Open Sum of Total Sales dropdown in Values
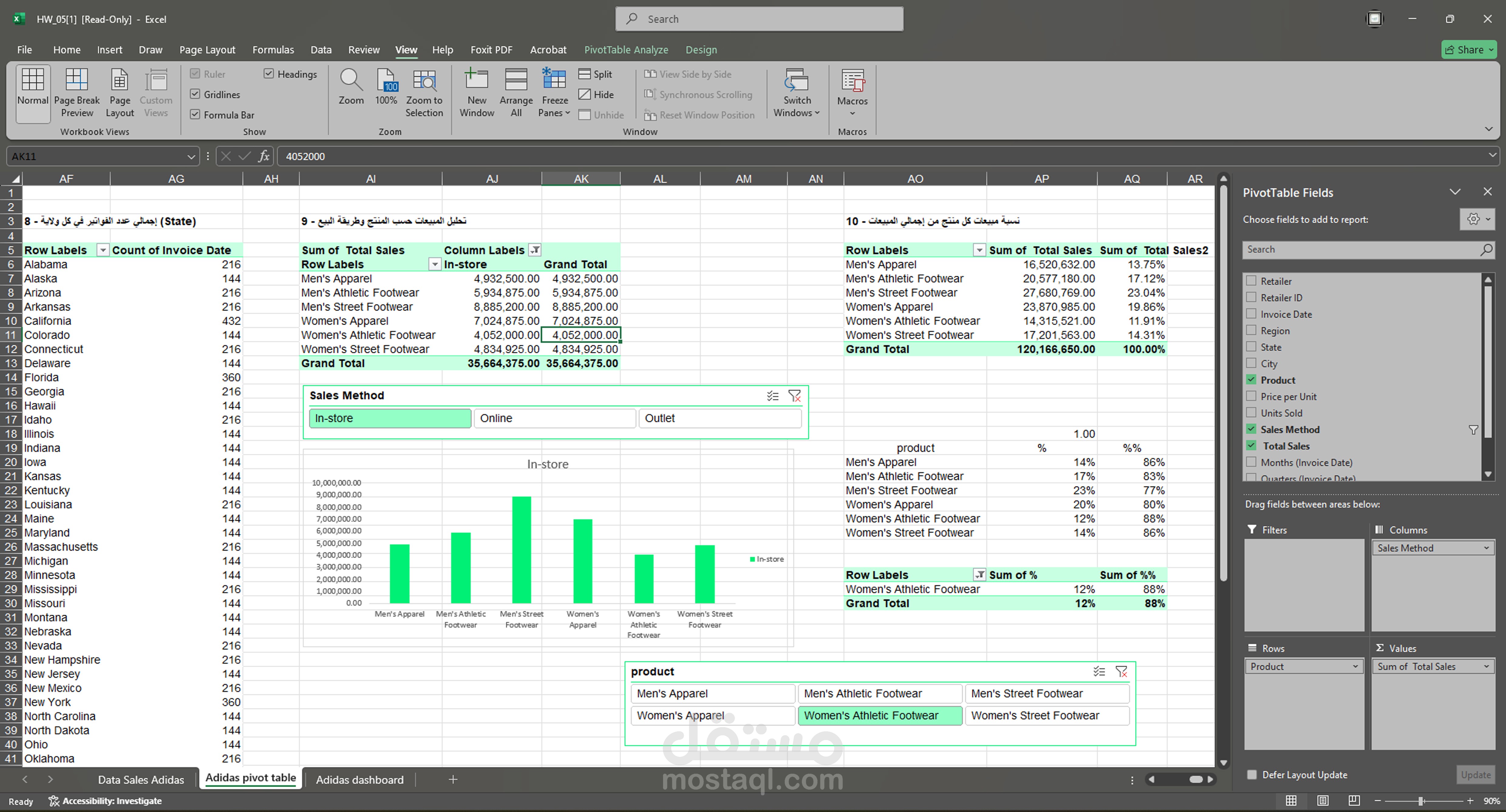Viewport: 1506px width, 812px height. click(1486, 667)
